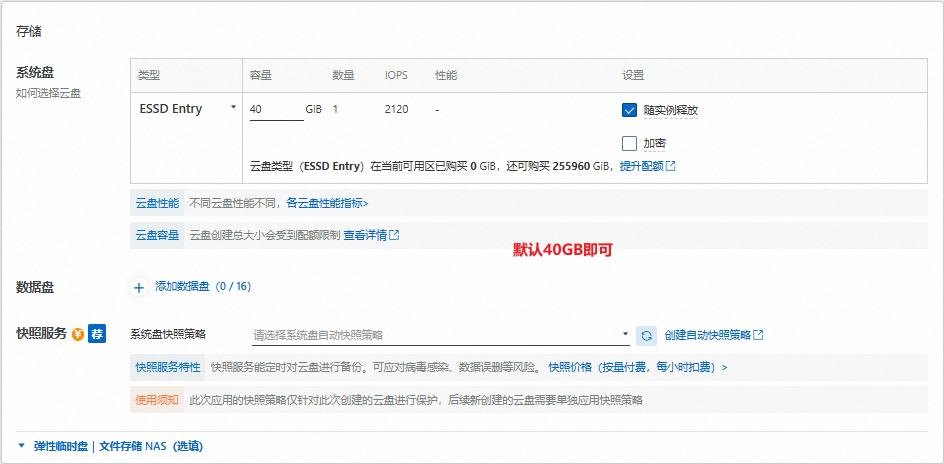944x464 pixels.
Task: Click the 使用须知 notice tag
Action: (x=157, y=400)
